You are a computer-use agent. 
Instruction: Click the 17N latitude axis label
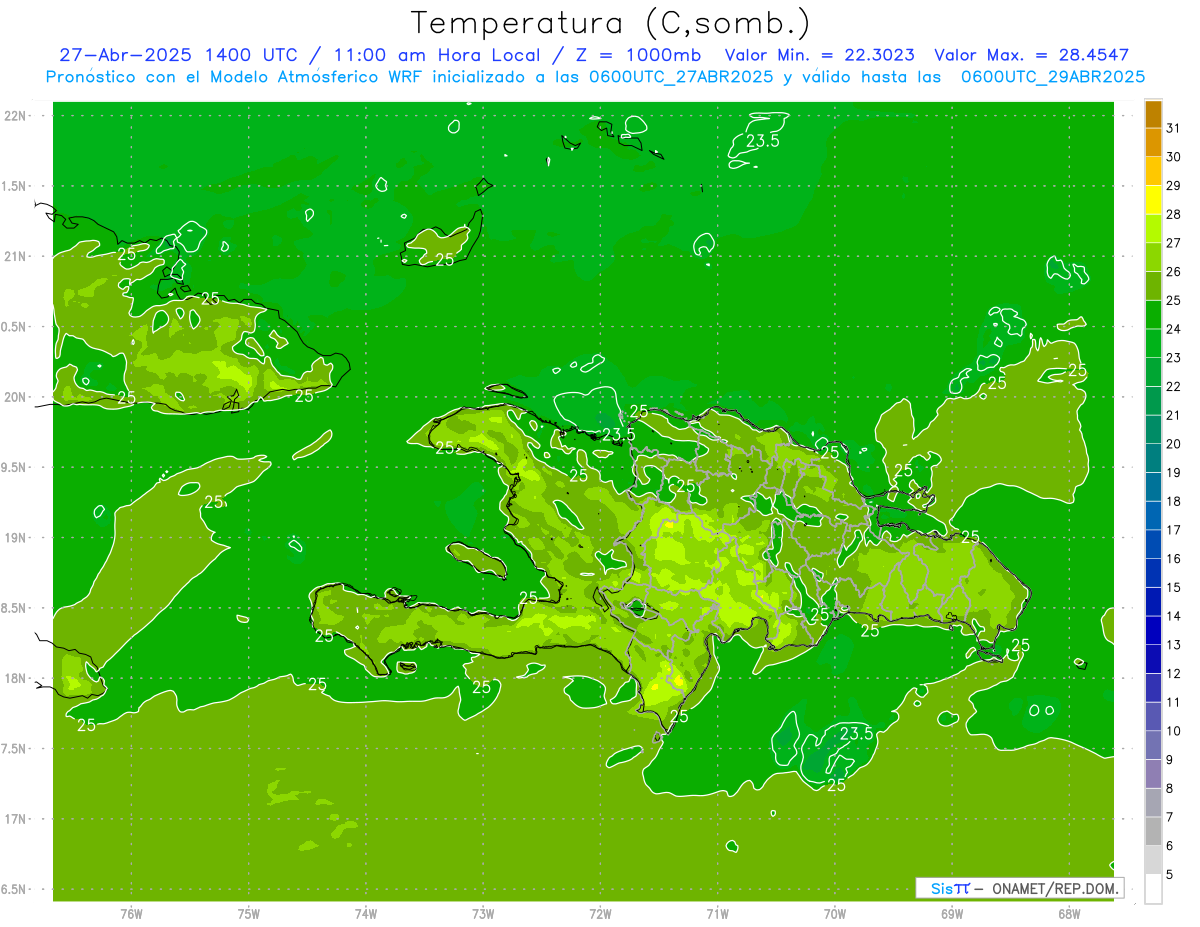tap(15, 819)
